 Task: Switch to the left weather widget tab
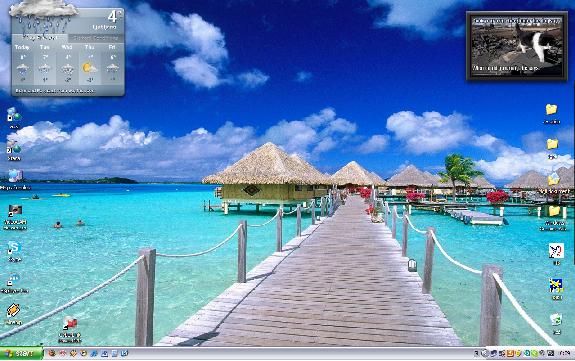(40, 37)
